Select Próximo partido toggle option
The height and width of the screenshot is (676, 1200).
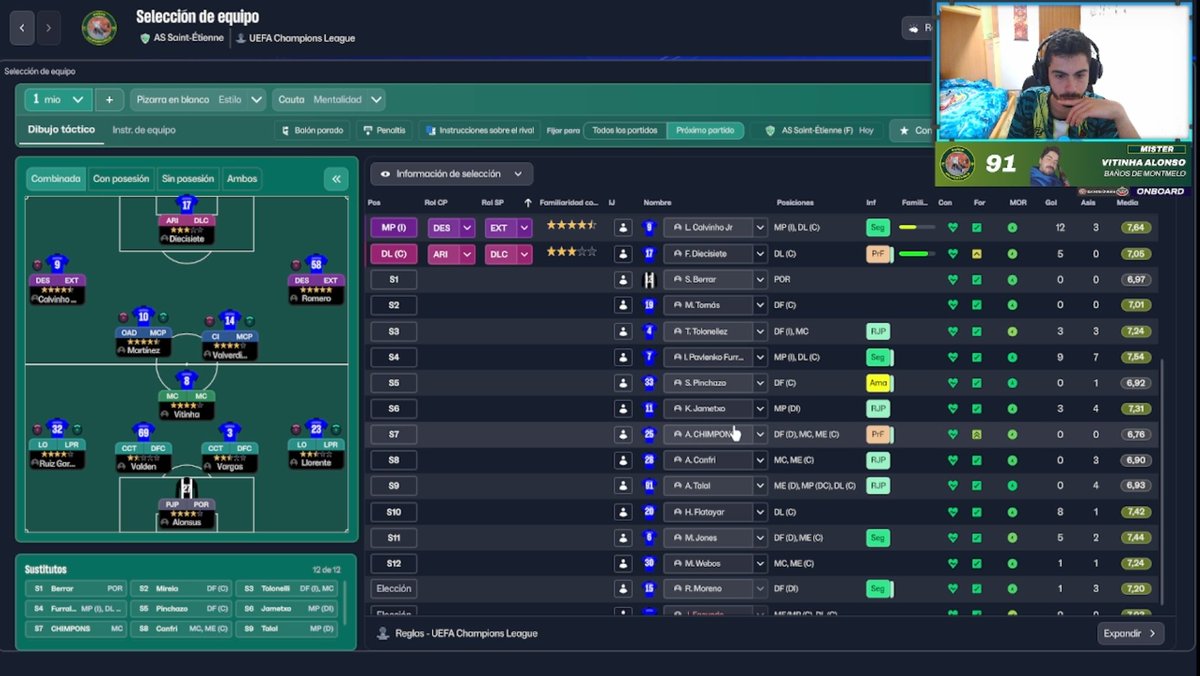[705, 130]
